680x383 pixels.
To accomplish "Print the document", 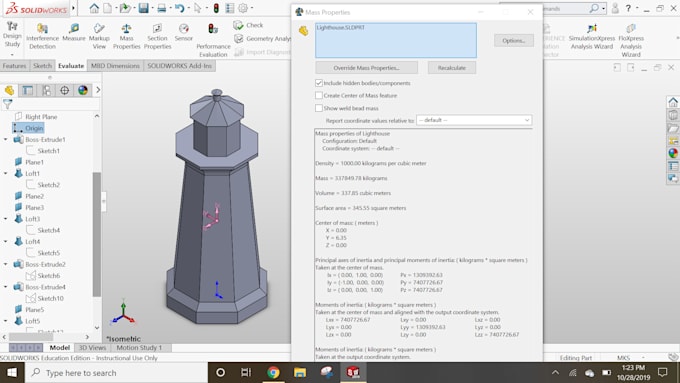I will [x=162, y=8].
